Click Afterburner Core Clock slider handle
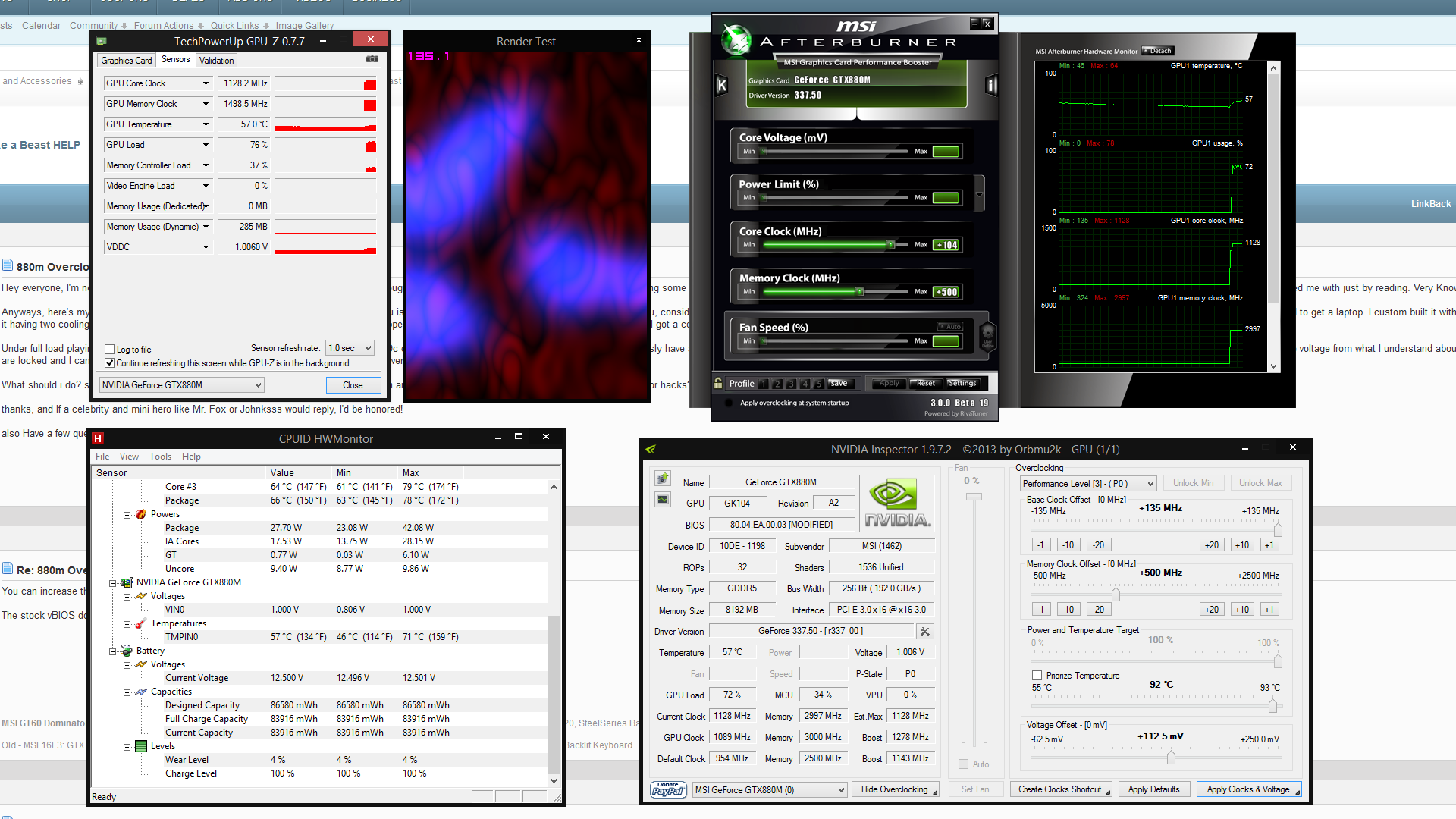The width and height of the screenshot is (1456, 819). tap(891, 245)
